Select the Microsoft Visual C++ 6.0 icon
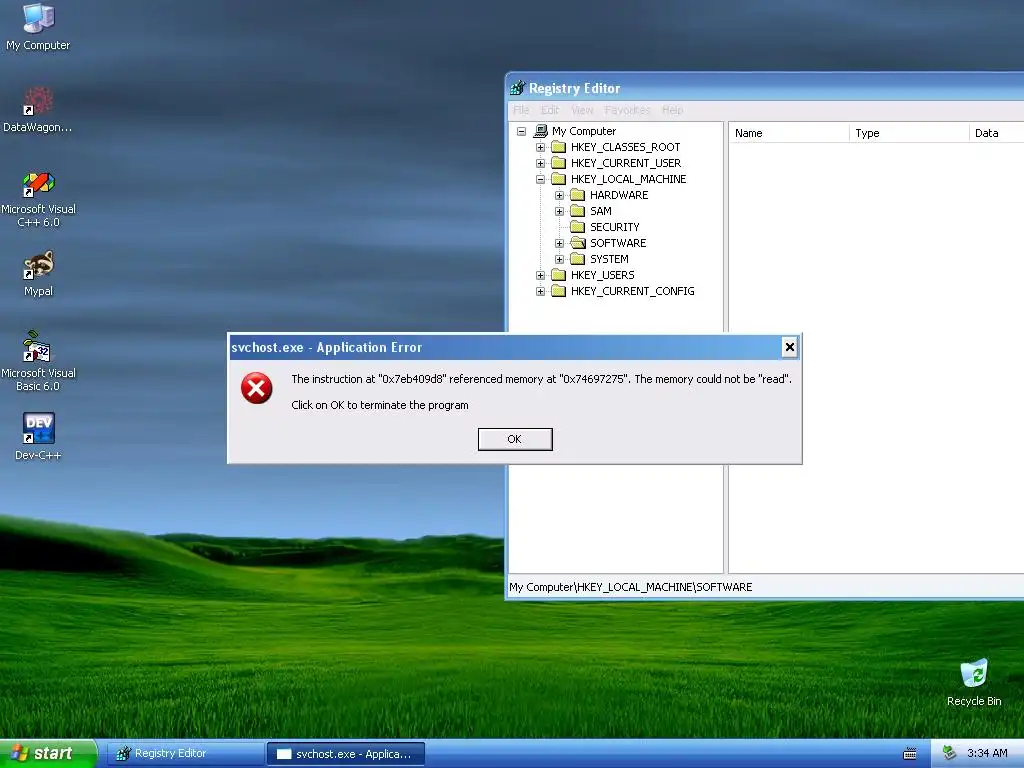The width and height of the screenshot is (1024, 768). 38,183
